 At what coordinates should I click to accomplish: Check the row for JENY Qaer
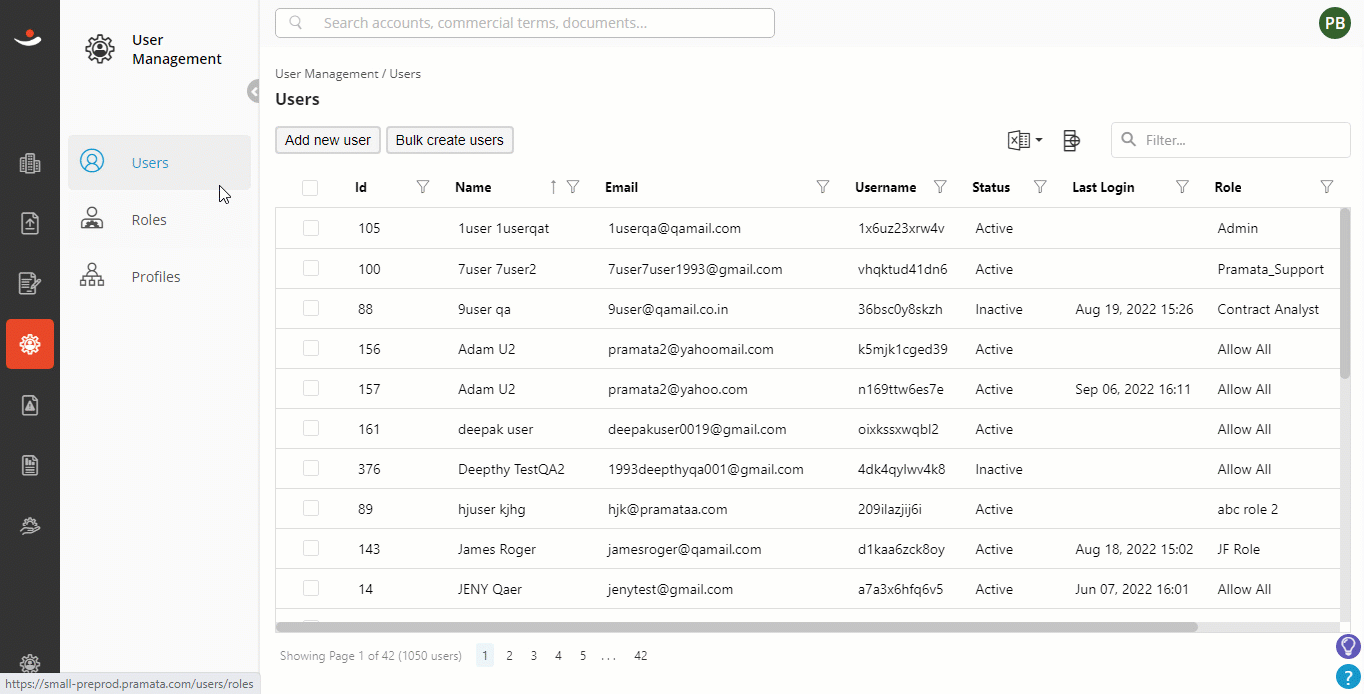(x=311, y=588)
